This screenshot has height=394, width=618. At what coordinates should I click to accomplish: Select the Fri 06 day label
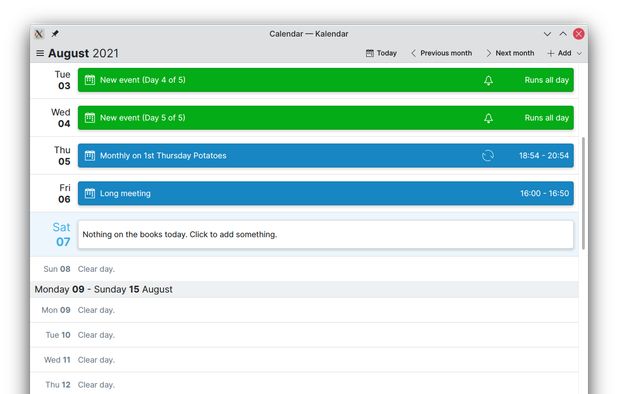tap(64, 193)
